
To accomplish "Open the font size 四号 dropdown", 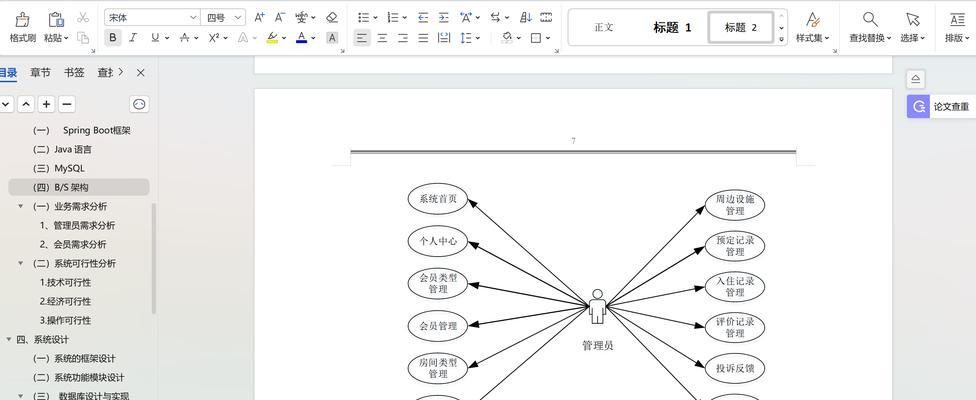I will tap(239, 17).
